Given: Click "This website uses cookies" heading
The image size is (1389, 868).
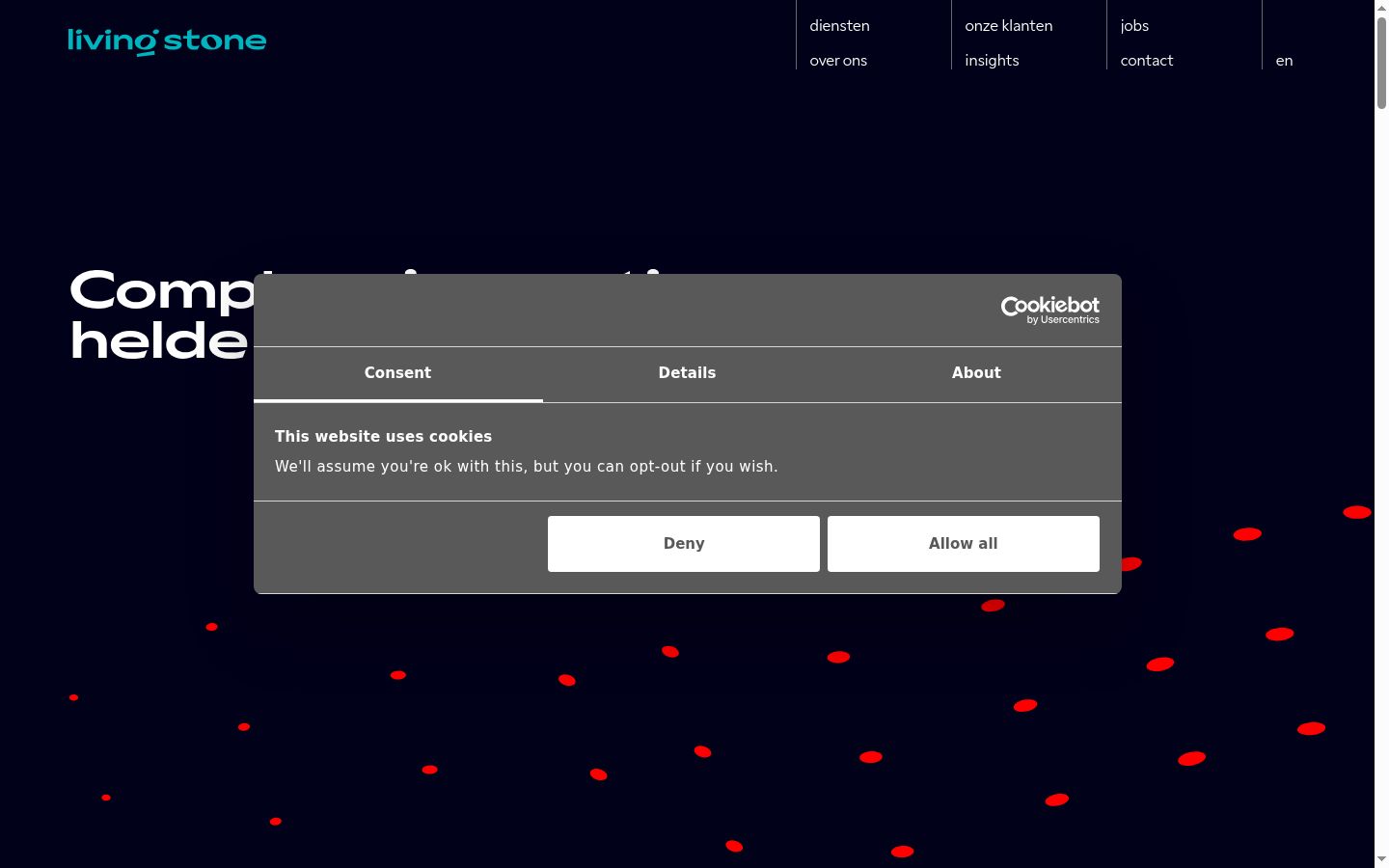Looking at the screenshot, I should 383,437.
